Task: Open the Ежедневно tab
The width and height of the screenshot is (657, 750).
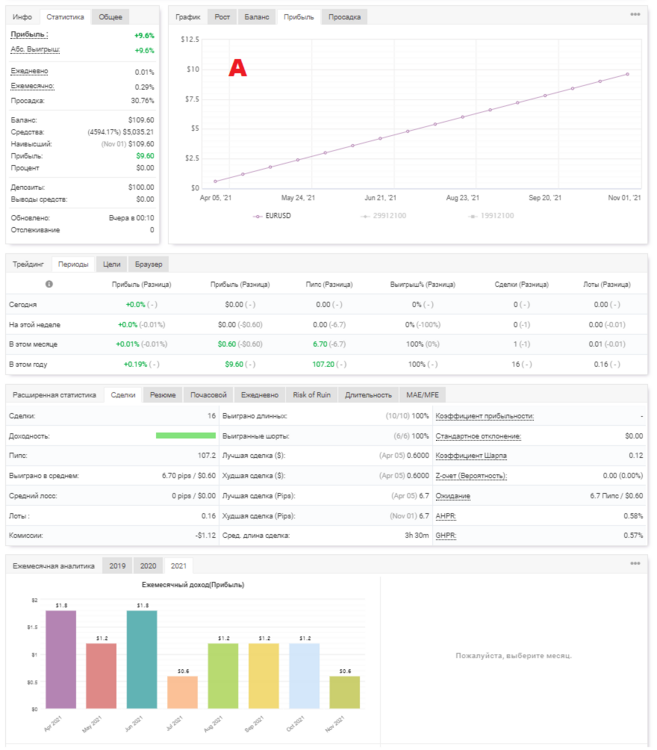Action: (x=260, y=395)
